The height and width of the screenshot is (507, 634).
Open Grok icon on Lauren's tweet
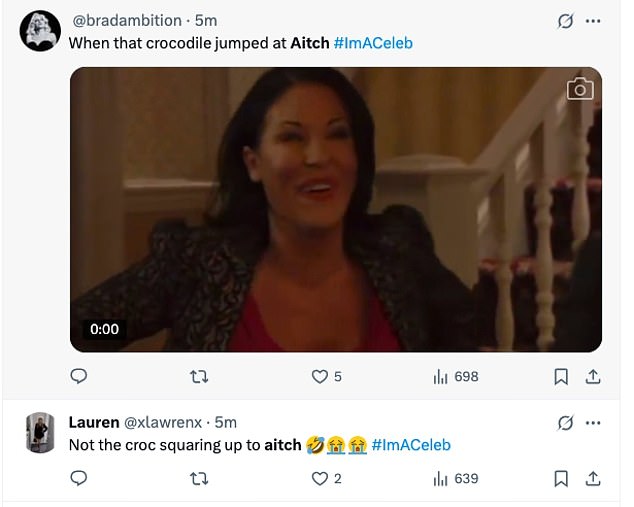pos(565,422)
